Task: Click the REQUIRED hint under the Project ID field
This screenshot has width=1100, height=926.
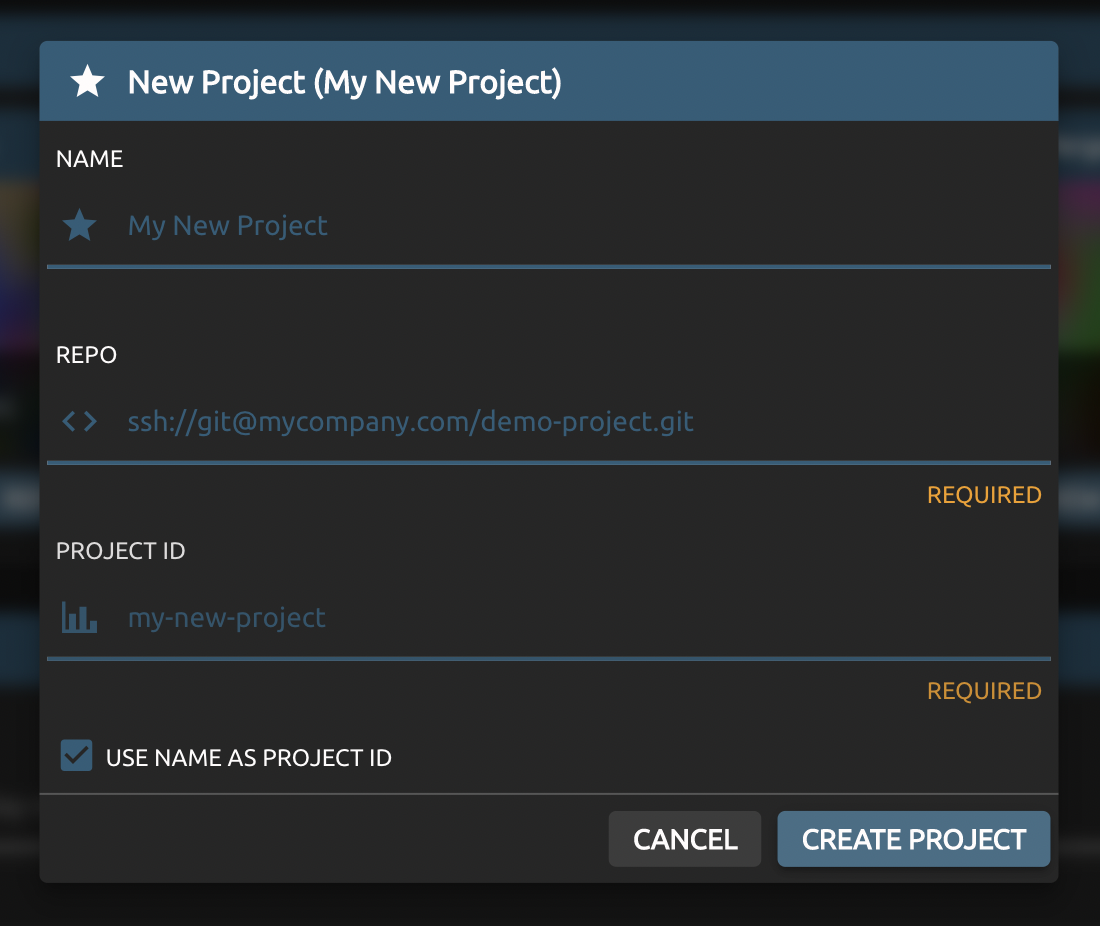Action: coord(984,691)
